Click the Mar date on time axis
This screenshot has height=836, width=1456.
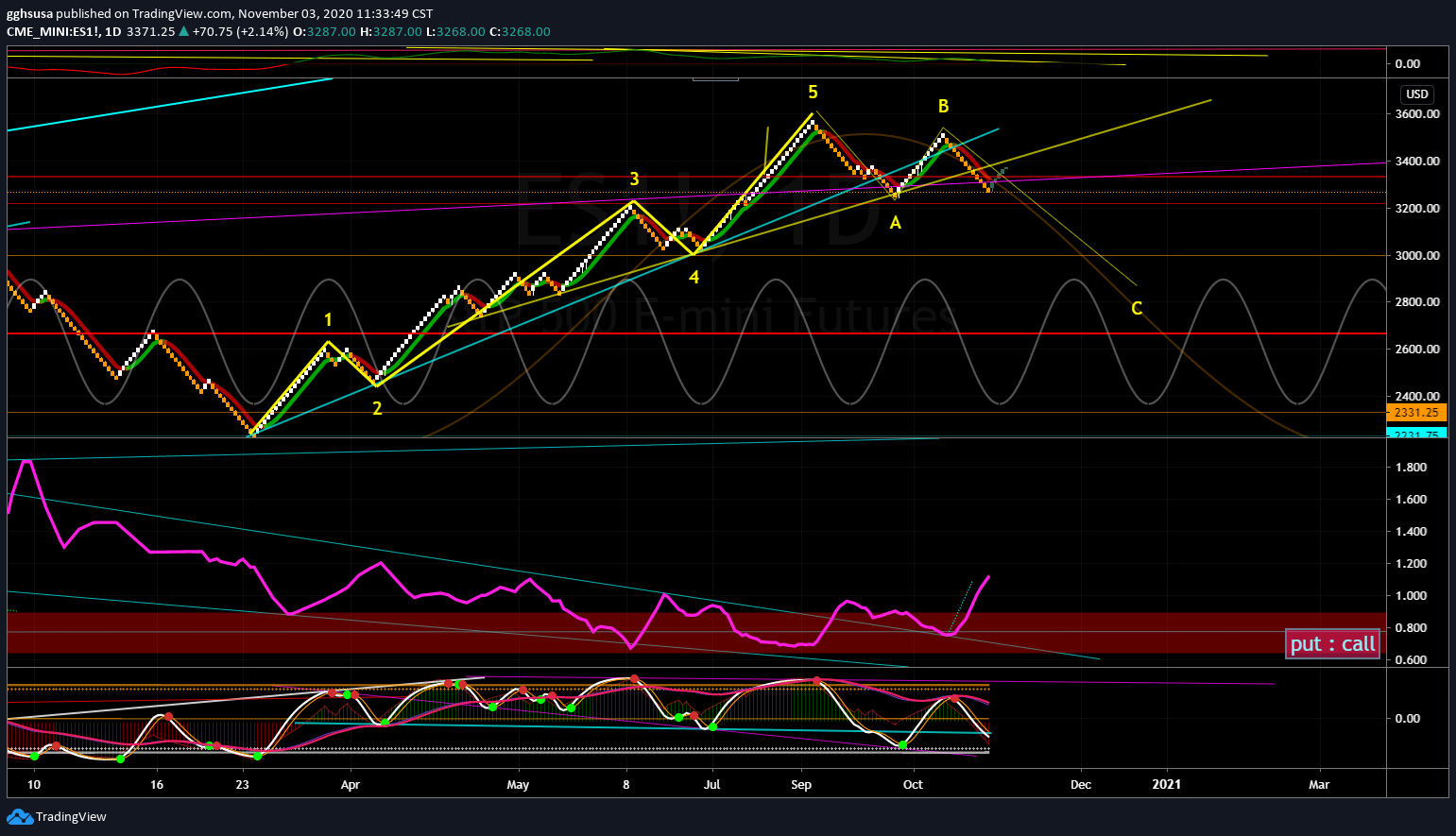[1319, 785]
